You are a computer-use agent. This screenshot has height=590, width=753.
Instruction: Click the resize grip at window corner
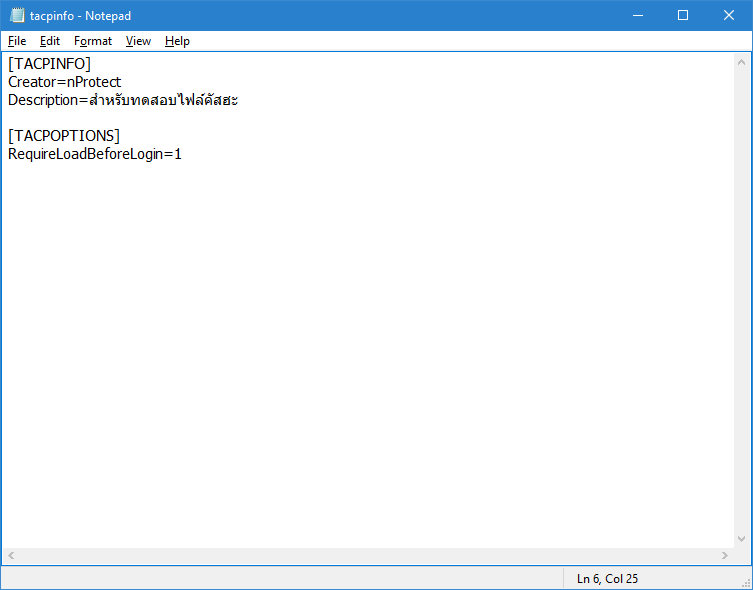(x=744, y=581)
